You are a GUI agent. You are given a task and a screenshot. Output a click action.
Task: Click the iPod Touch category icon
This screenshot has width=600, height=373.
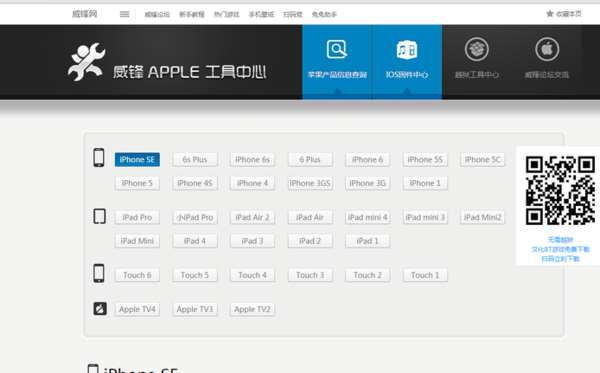pos(99,273)
